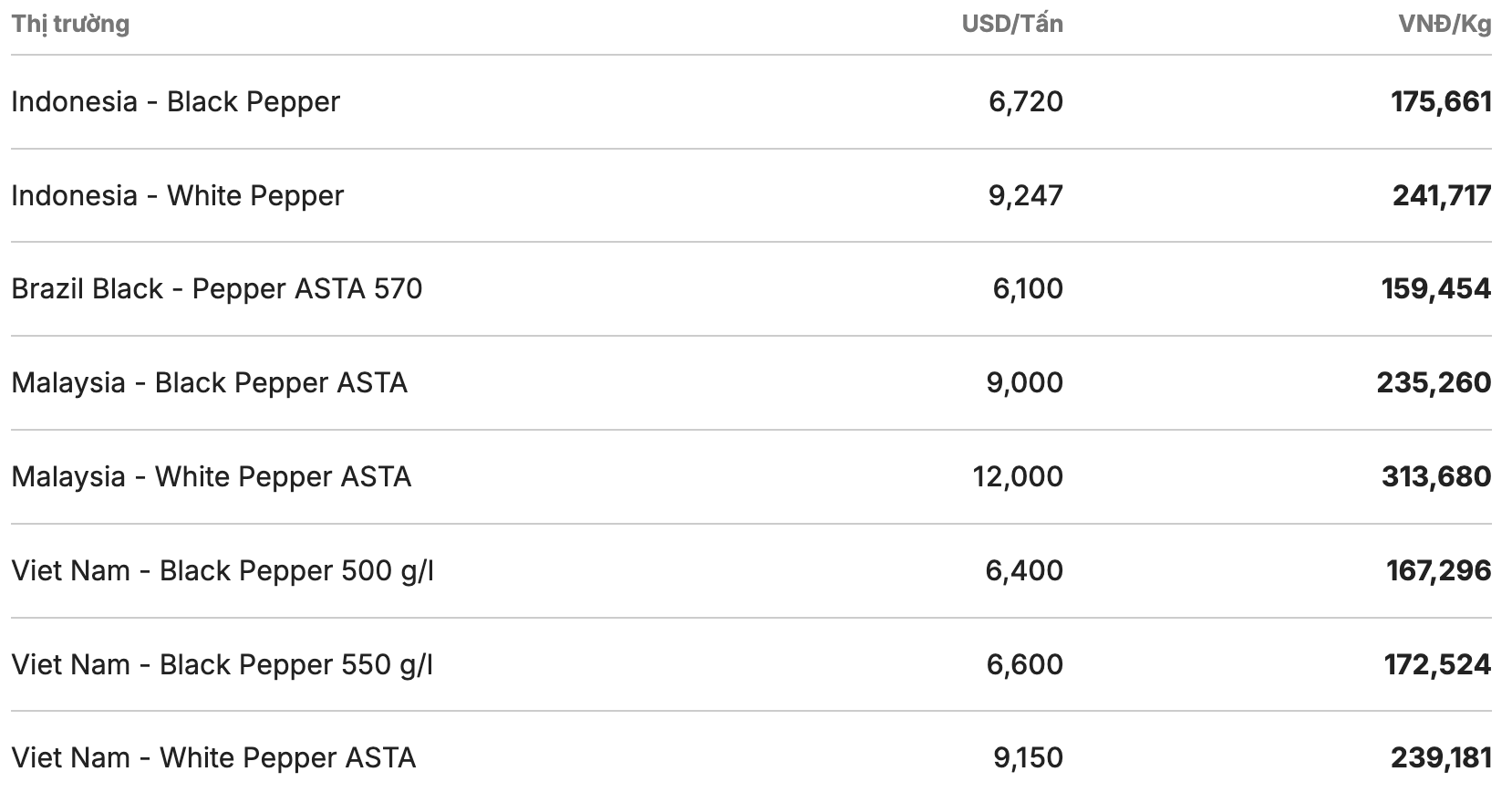
Task: Click the 6,720 USD price value
Action: (x=1026, y=101)
